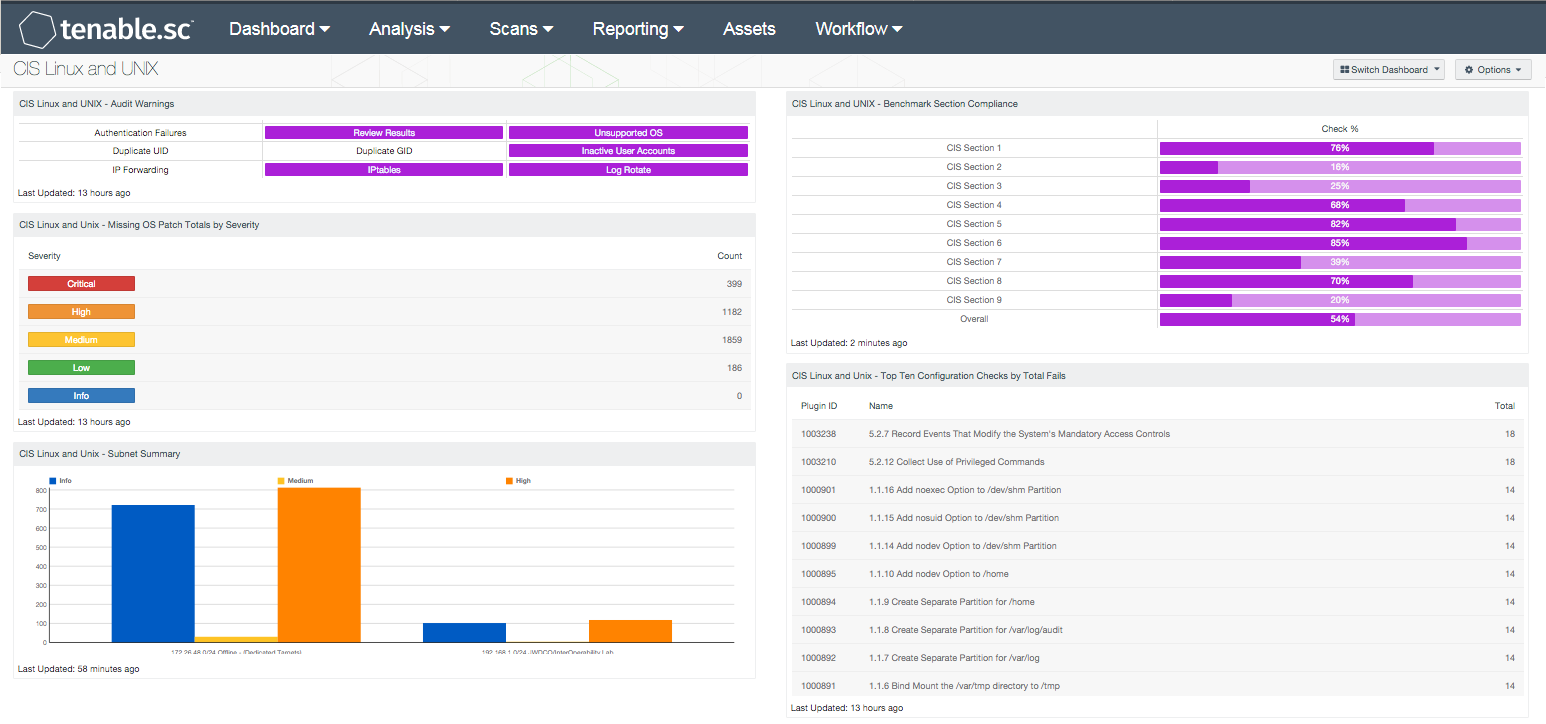
Task: Open the Reporting menu
Action: (x=638, y=29)
